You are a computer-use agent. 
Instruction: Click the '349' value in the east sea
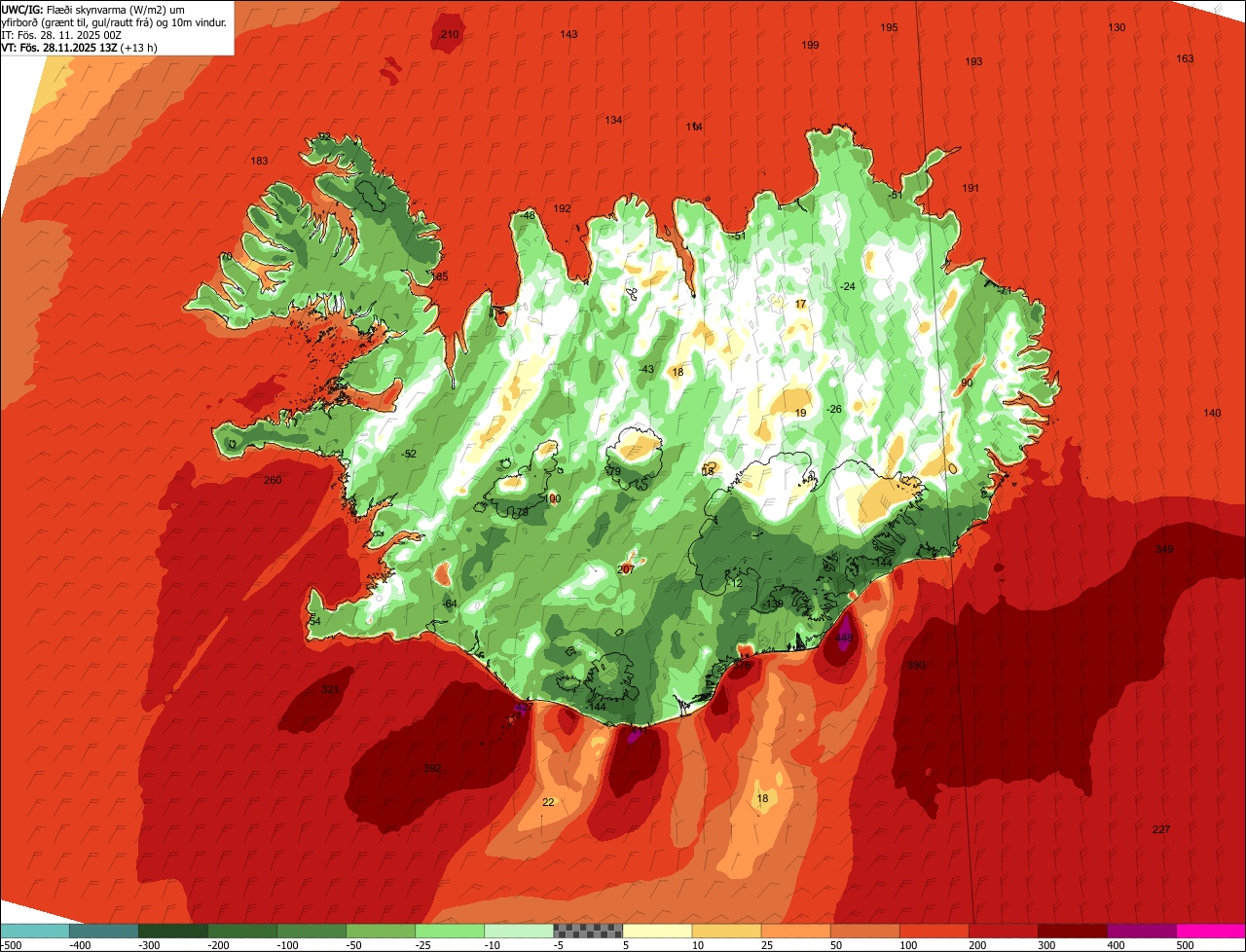pyautogui.click(x=1164, y=550)
